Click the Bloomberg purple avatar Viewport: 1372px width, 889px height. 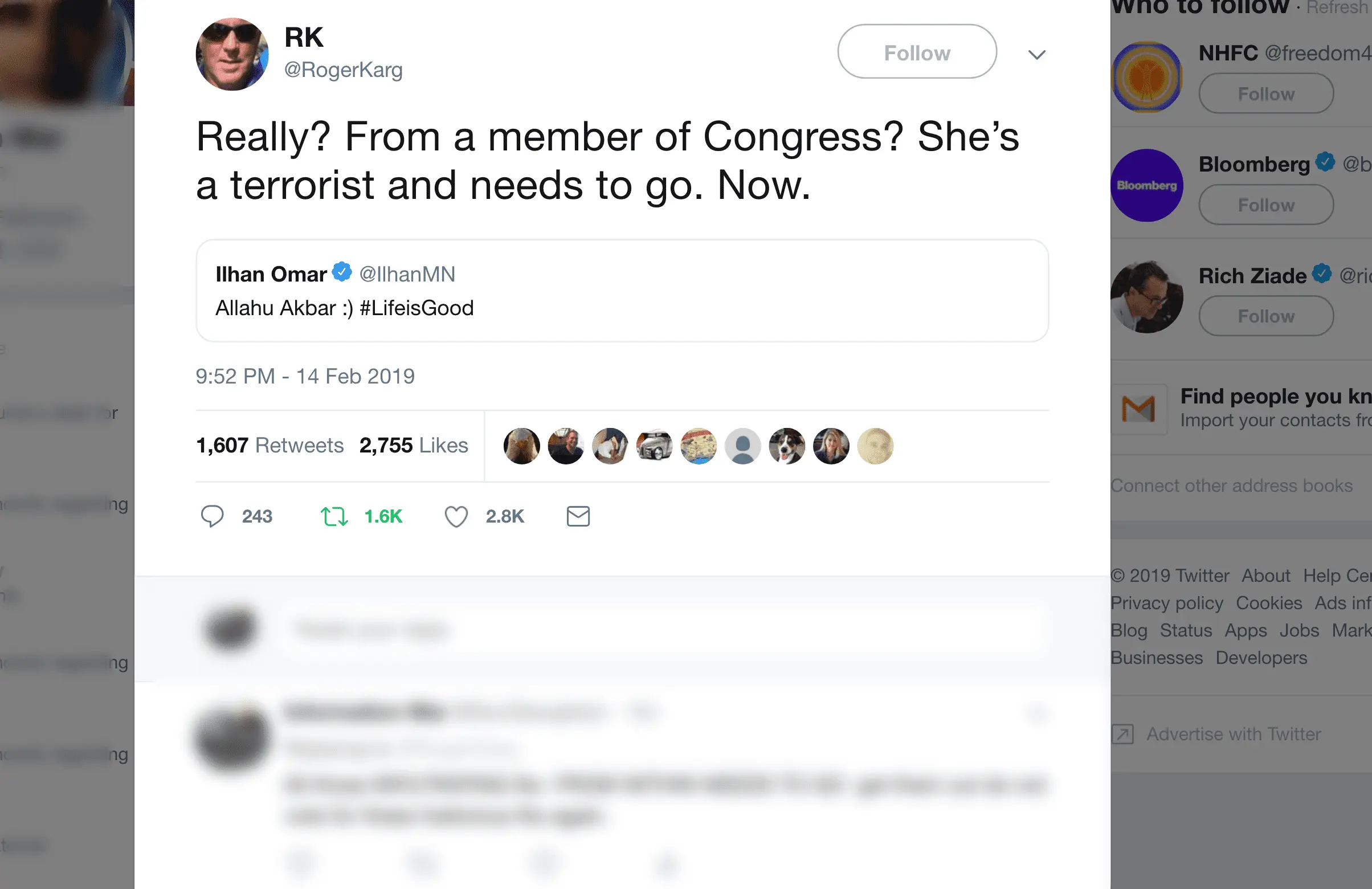pos(1146,186)
